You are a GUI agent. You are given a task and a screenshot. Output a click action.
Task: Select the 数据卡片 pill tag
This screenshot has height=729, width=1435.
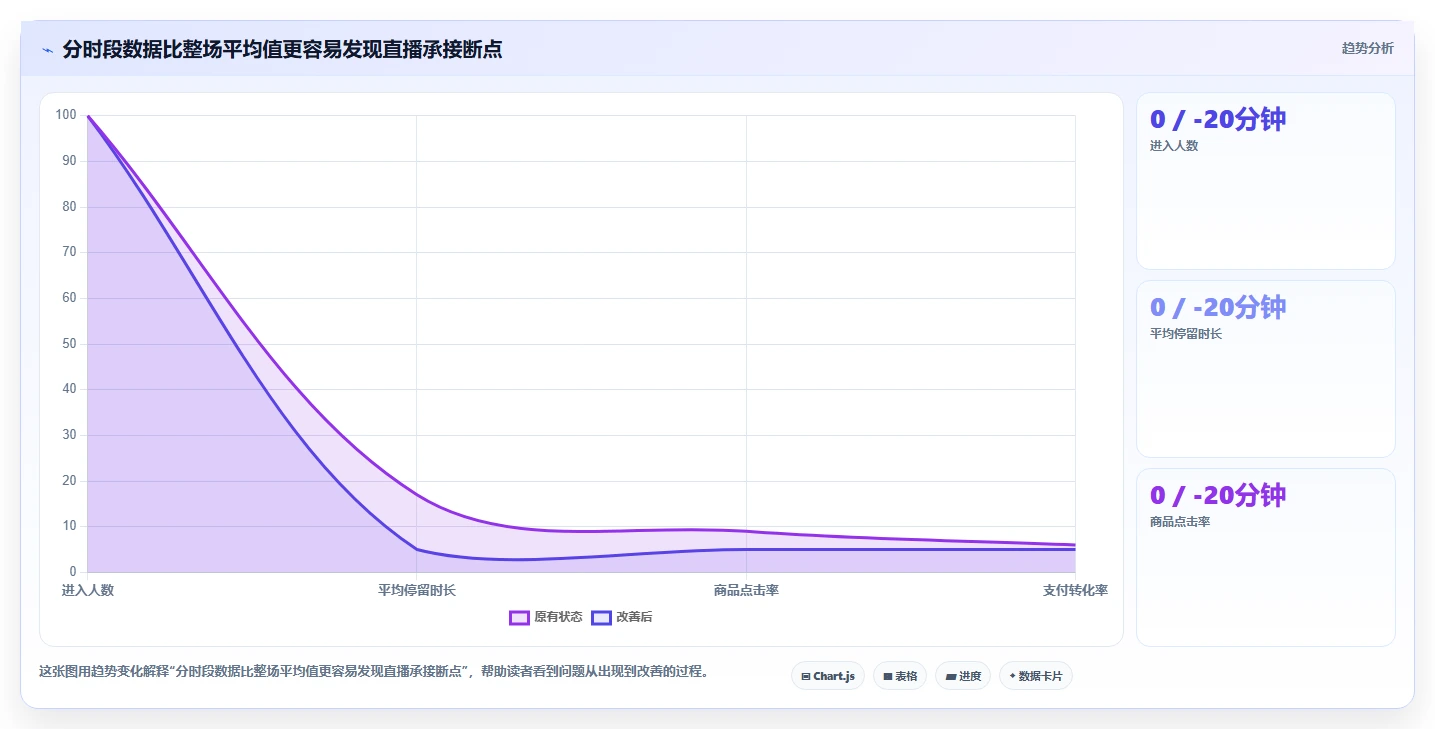[x=1036, y=676]
